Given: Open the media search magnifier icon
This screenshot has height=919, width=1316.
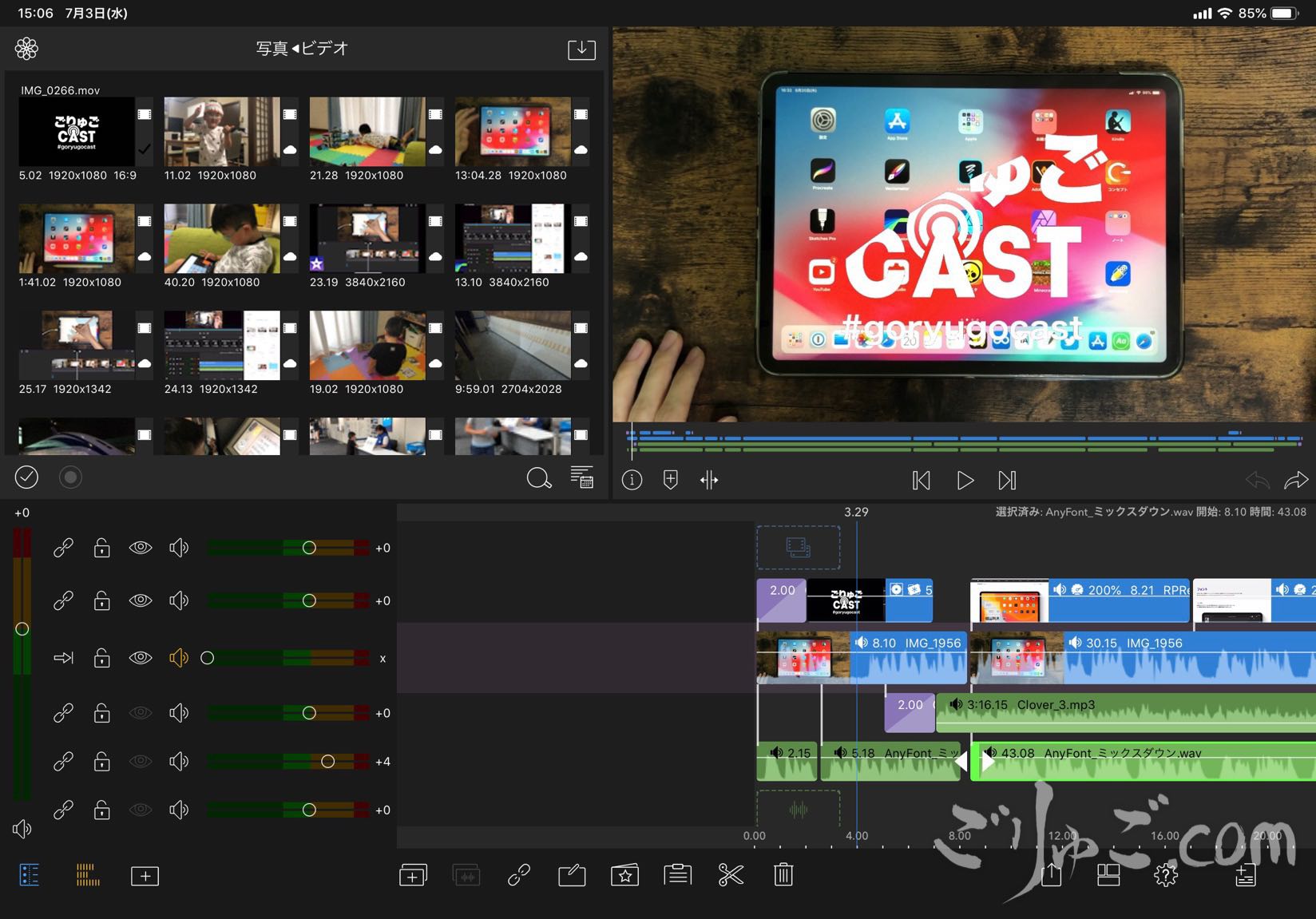Looking at the screenshot, I should 539,478.
